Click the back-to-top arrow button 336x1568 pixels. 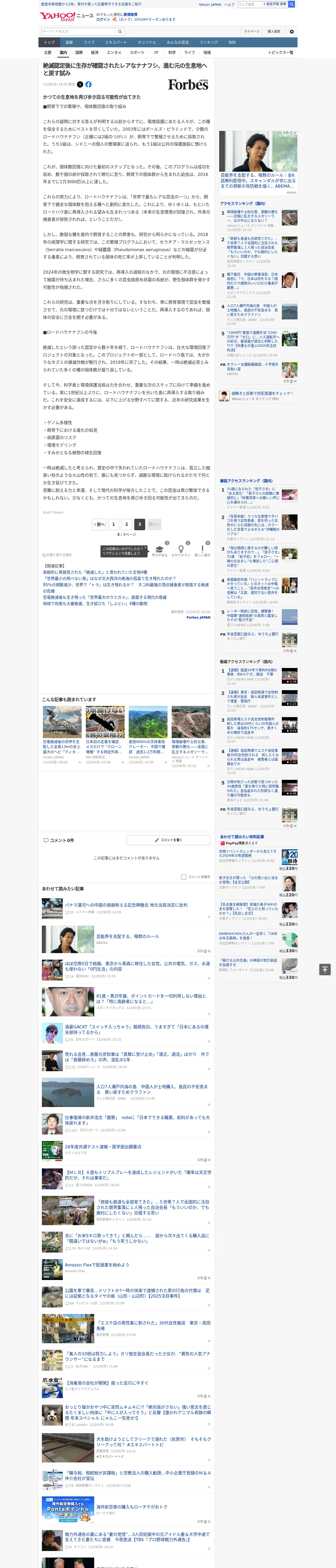(325, 970)
